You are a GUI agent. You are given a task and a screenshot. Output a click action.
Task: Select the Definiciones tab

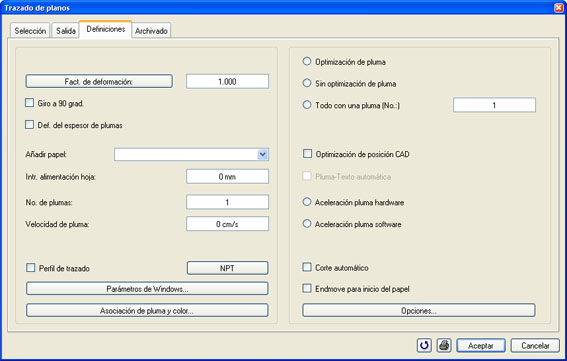[106, 29]
